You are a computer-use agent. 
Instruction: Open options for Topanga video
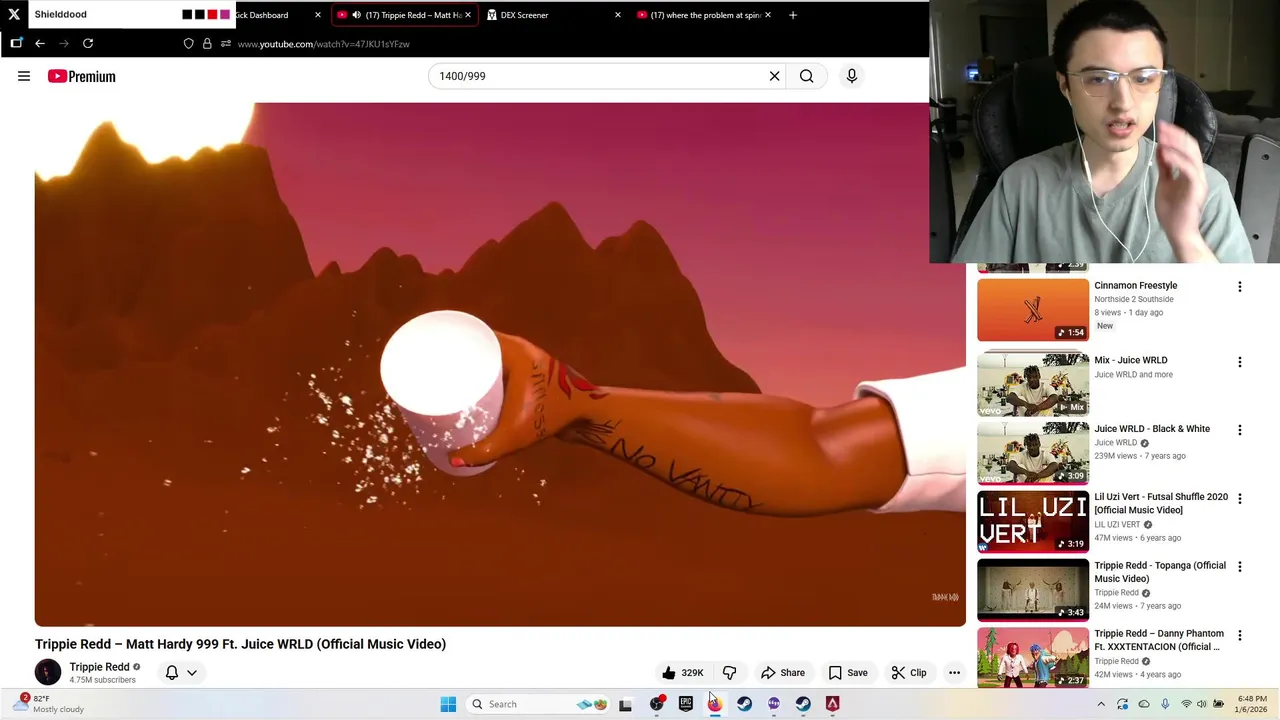tap(1240, 567)
